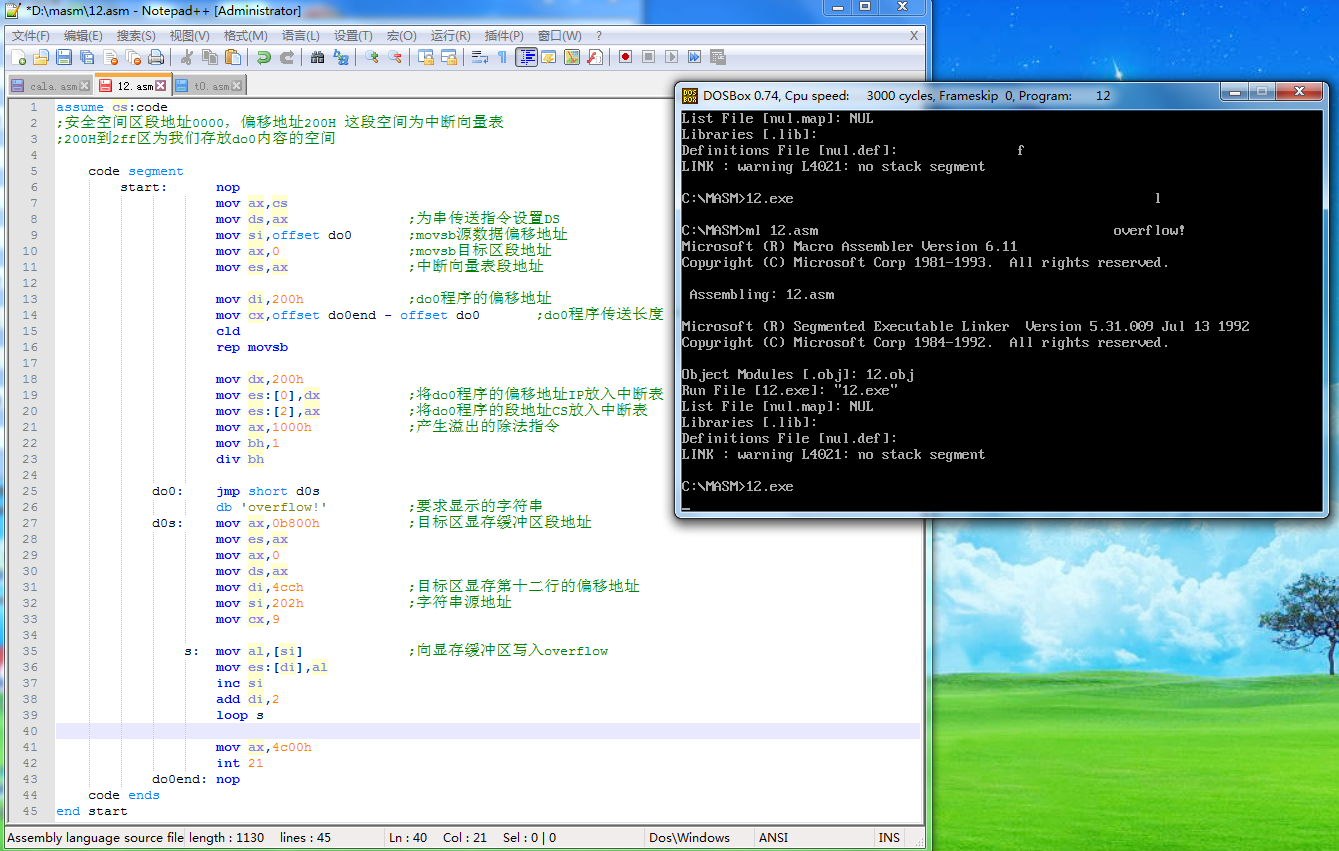The width and height of the screenshot is (1339, 851).
Task: Click the Paste clipboard toolbar icon
Action: (232, 57)
